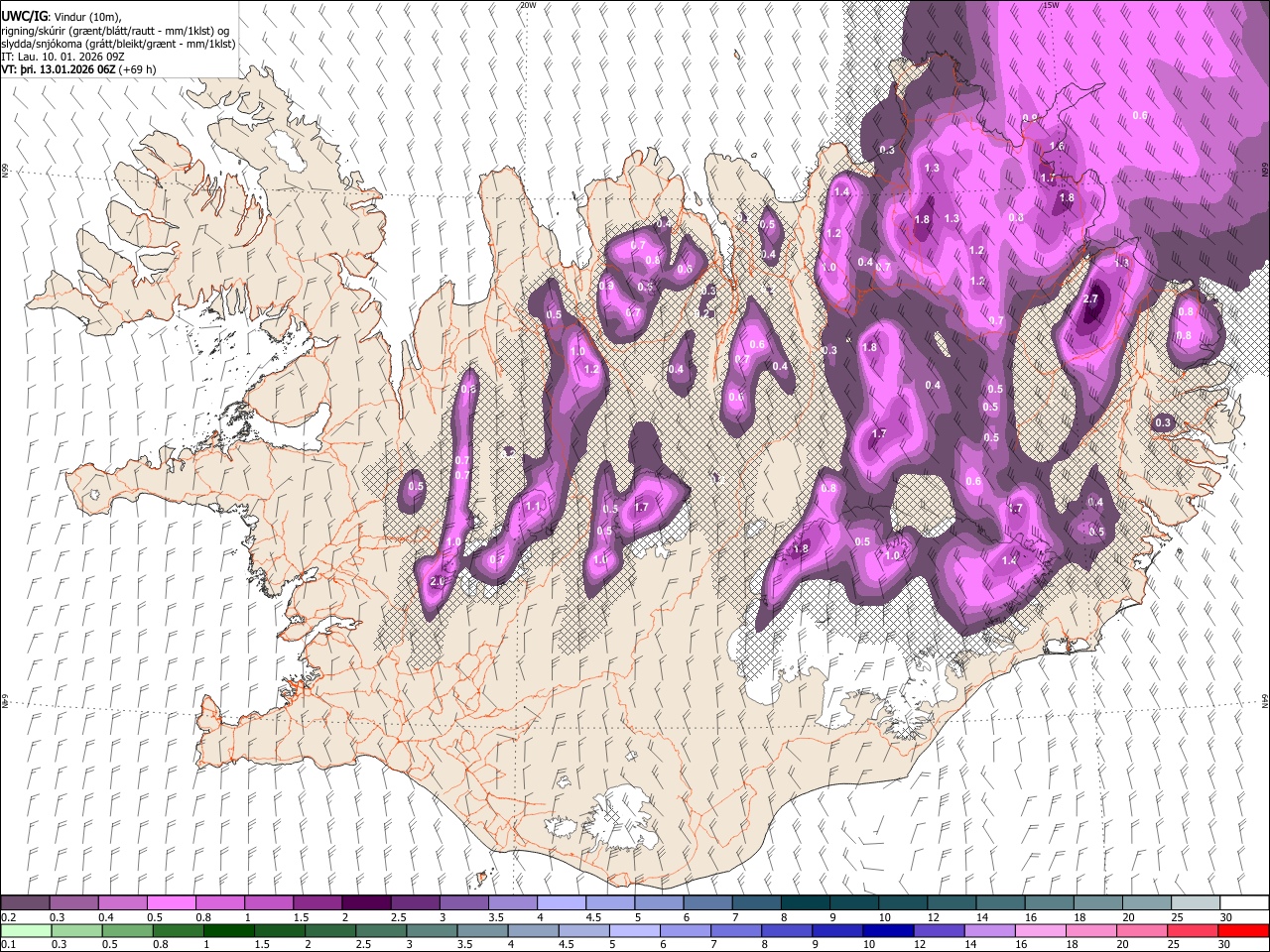Click the '0.2' snow scale label

8,917
